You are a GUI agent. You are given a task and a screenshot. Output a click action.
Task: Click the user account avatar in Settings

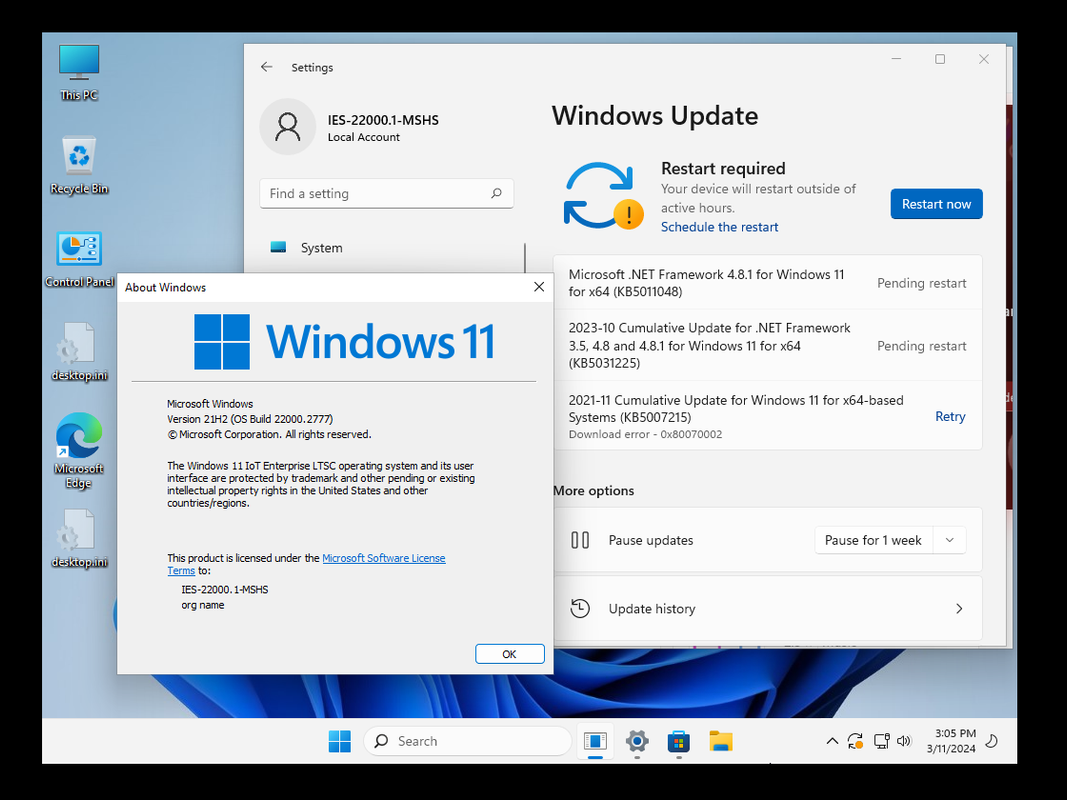(x=287, y=127)
